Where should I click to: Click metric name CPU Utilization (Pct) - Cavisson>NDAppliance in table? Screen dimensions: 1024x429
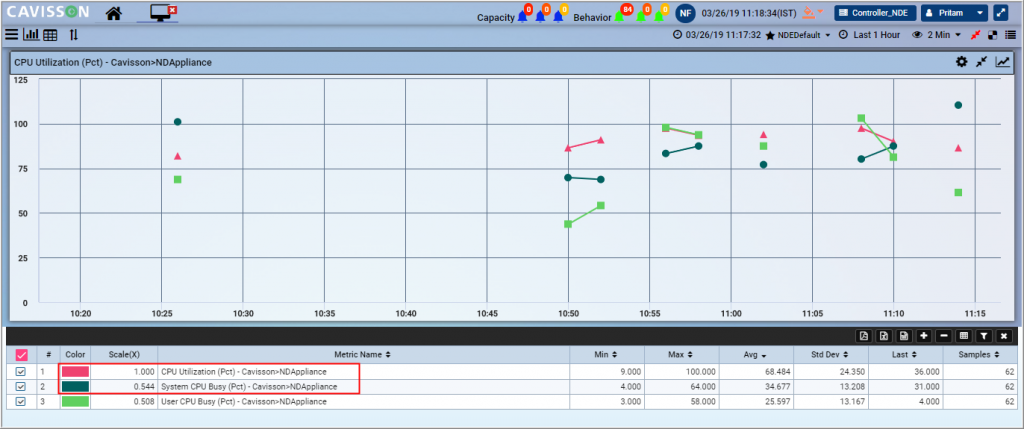click(244, 372)
